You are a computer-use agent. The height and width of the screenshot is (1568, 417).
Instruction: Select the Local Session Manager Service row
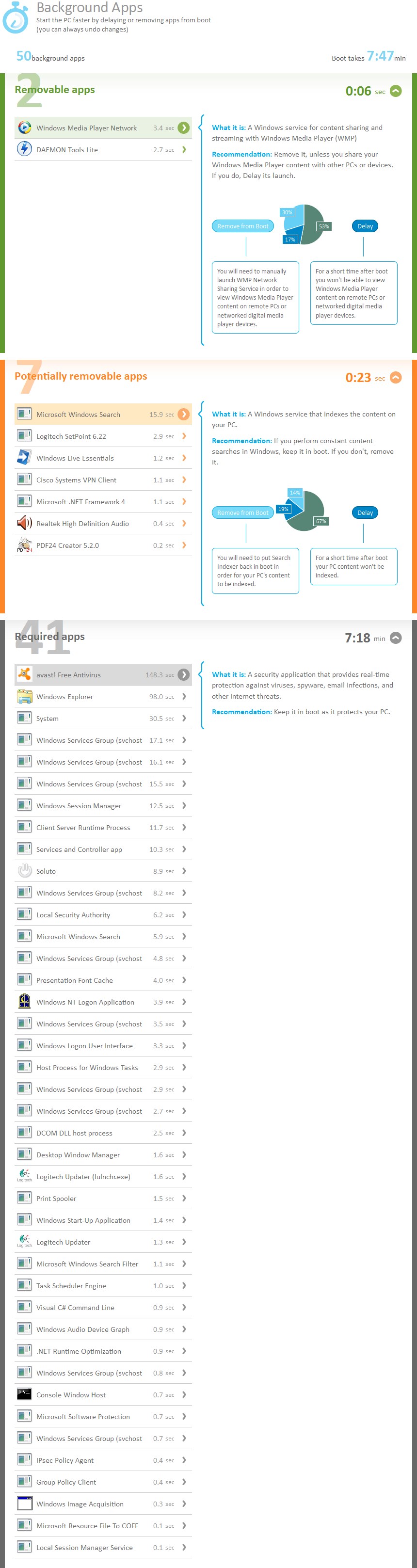coord(103,1548)
